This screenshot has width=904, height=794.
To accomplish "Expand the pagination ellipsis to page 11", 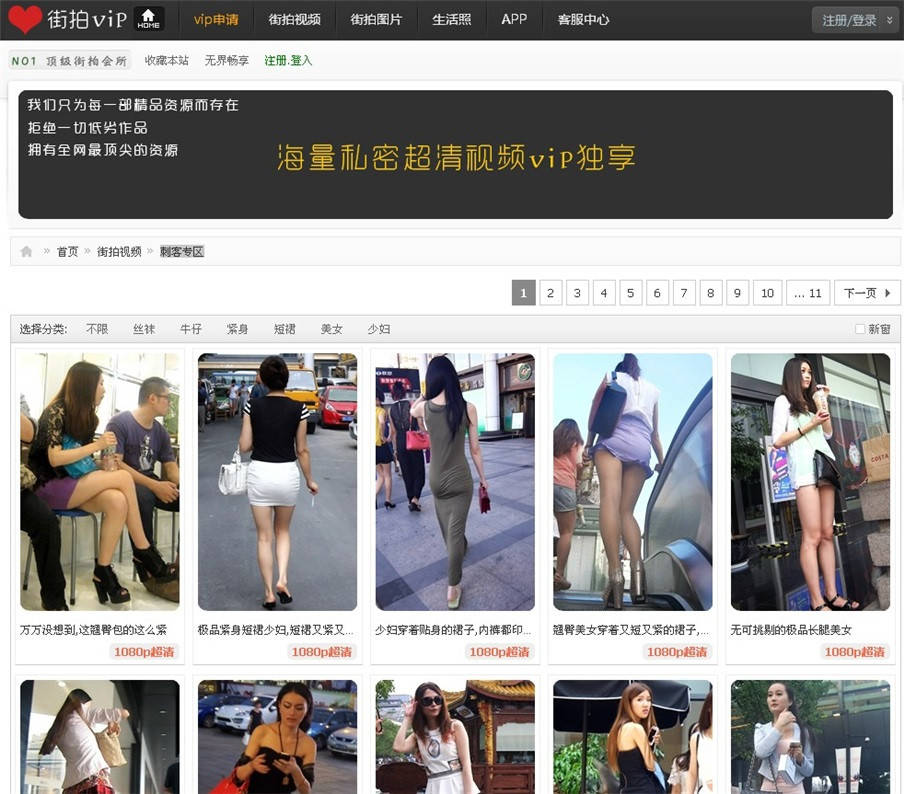I will (x=808, y=293).
